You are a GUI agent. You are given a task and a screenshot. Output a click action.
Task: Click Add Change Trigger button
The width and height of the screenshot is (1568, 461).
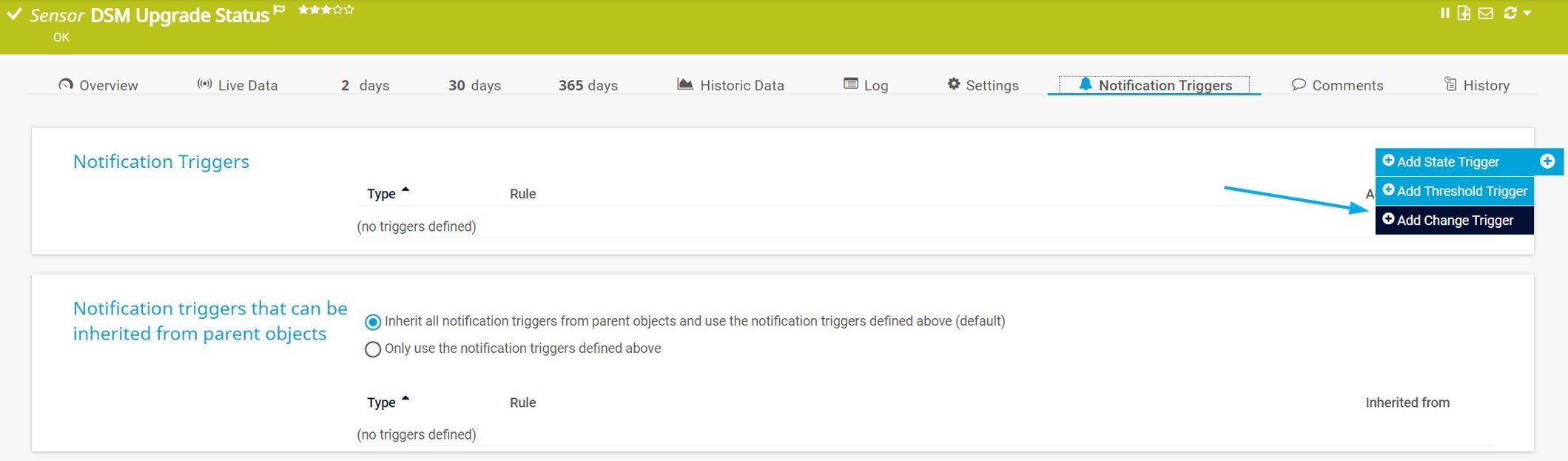tap(1454, 221)
